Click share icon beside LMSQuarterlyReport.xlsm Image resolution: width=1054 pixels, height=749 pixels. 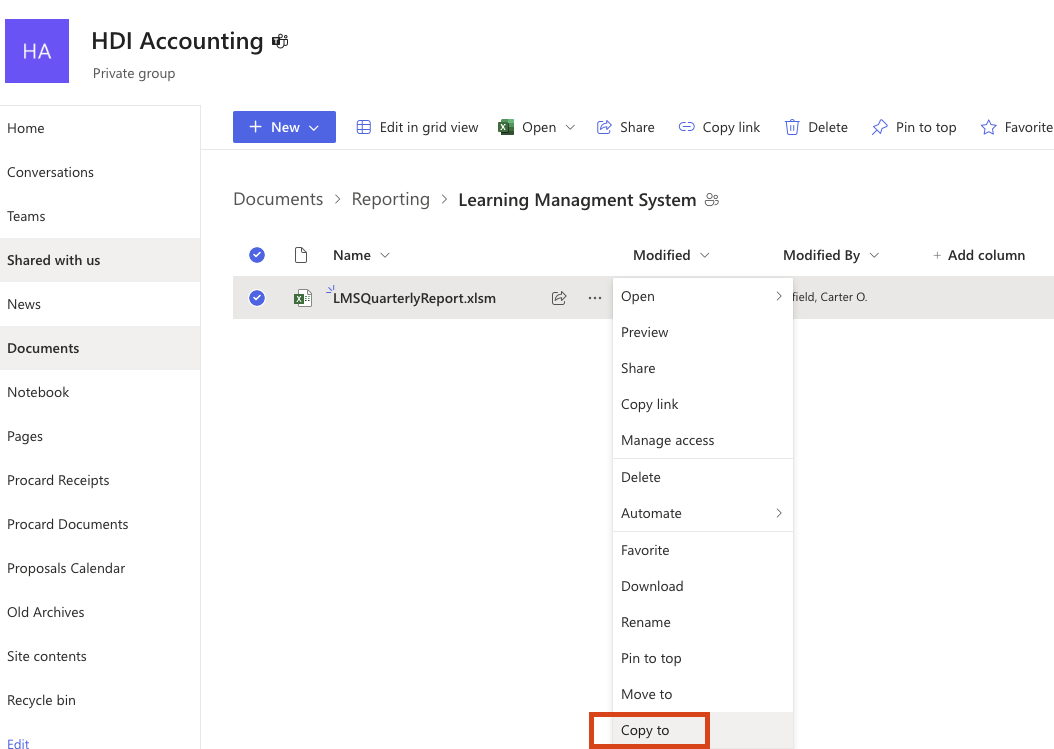pos(559,297)
